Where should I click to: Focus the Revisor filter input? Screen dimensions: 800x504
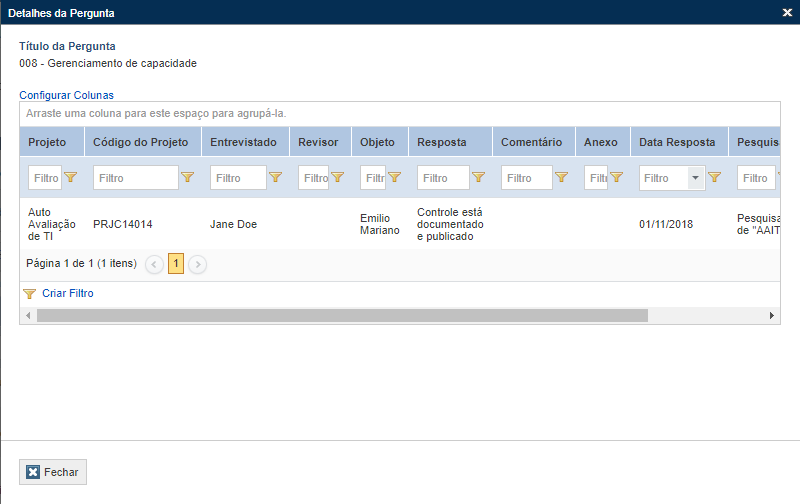click(313, 178)
